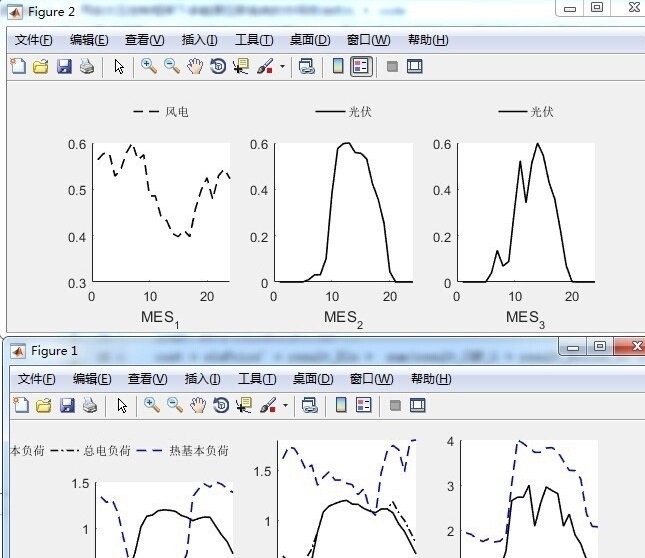Select Edit Plot arrow tool in Figure 2
Image resolution: width=645 pixels, height=558 pixels.
pos(119,66)
